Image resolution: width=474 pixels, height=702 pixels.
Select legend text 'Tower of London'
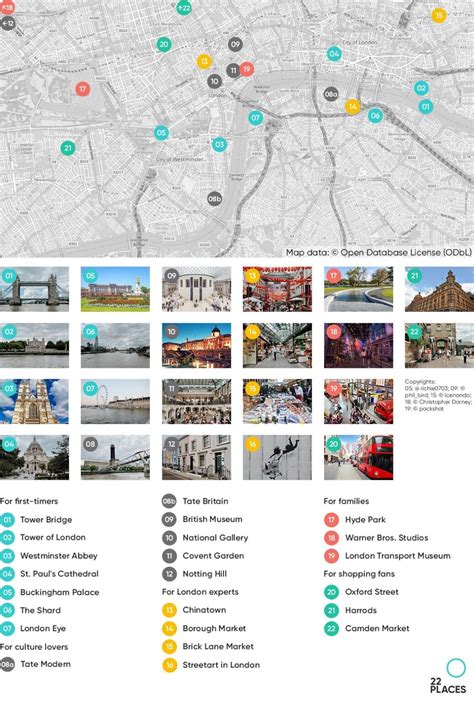point(53,537)
